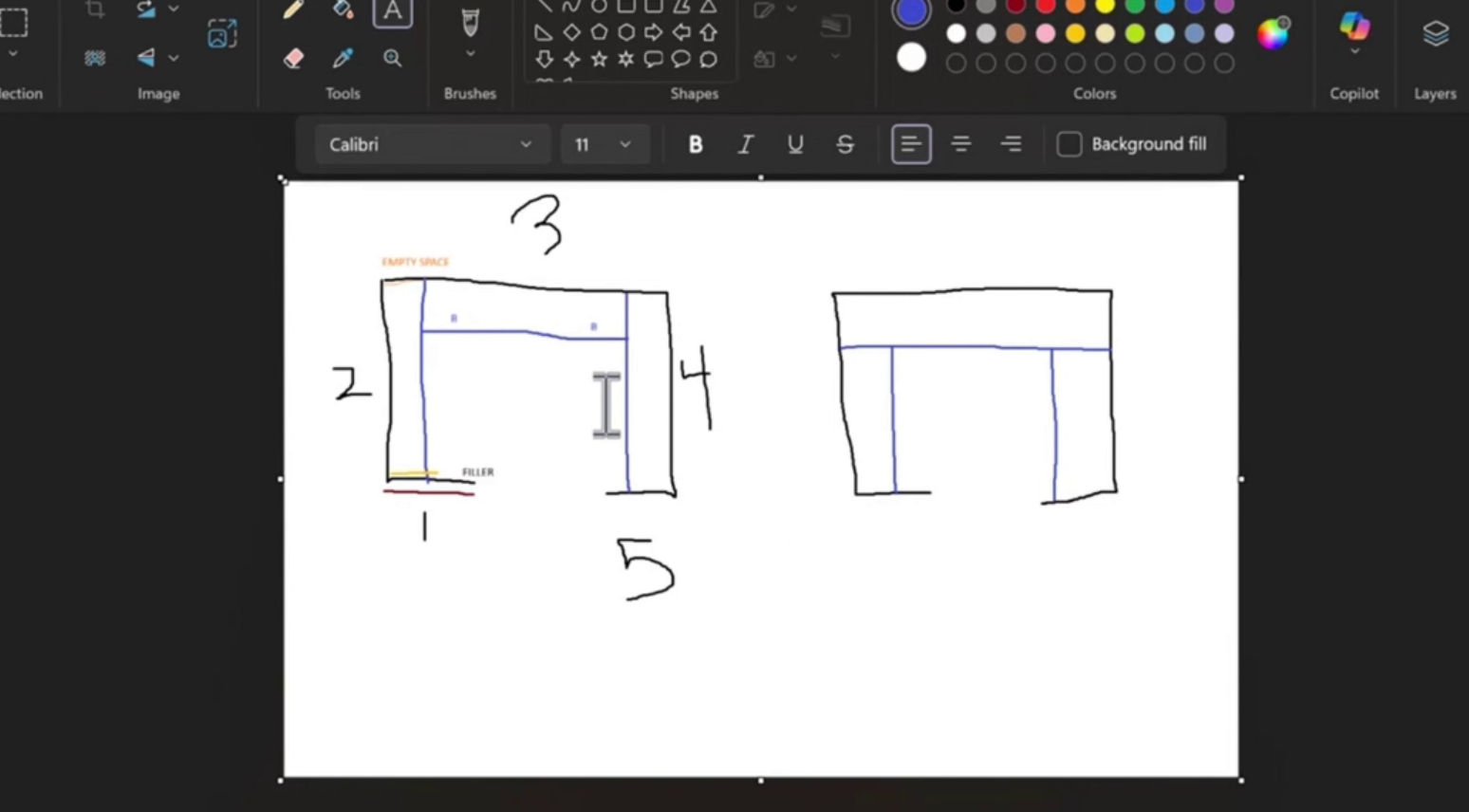This screenshot has width=1469, height=812.
Task: Pick the gold palette color
Action: [1075, 34]
